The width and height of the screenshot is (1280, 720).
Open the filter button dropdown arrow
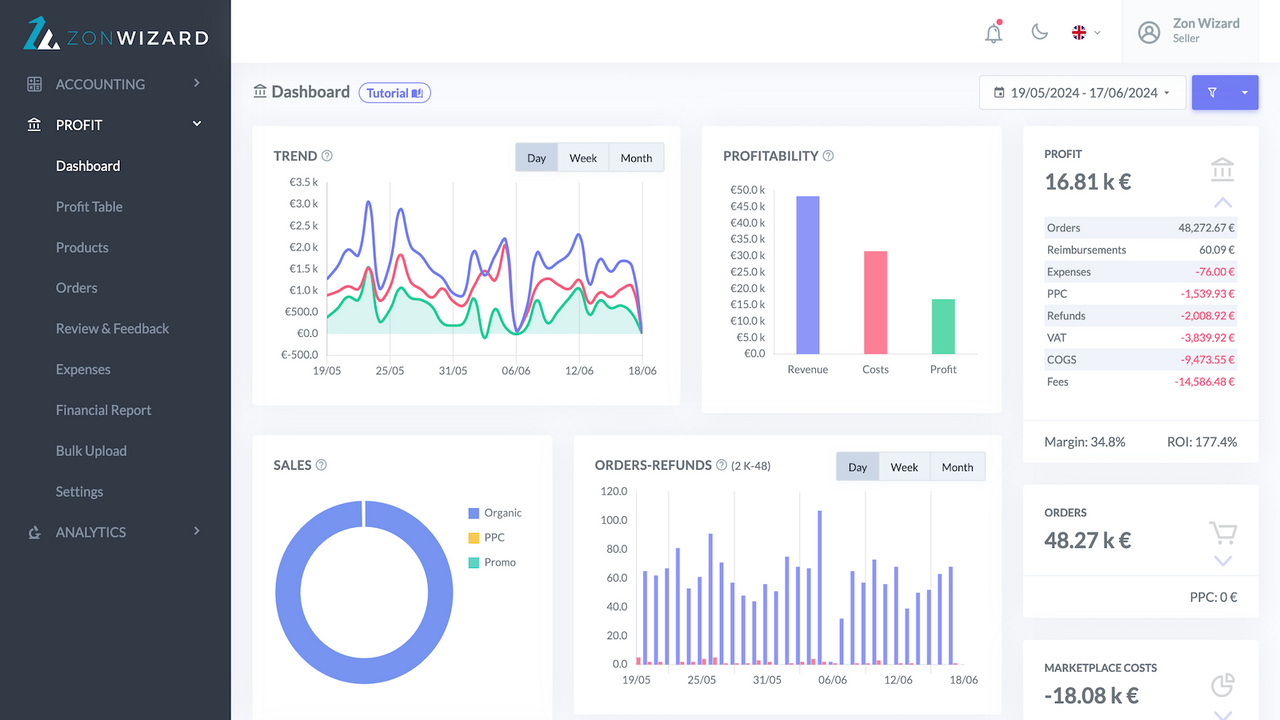coord(1245,92)
